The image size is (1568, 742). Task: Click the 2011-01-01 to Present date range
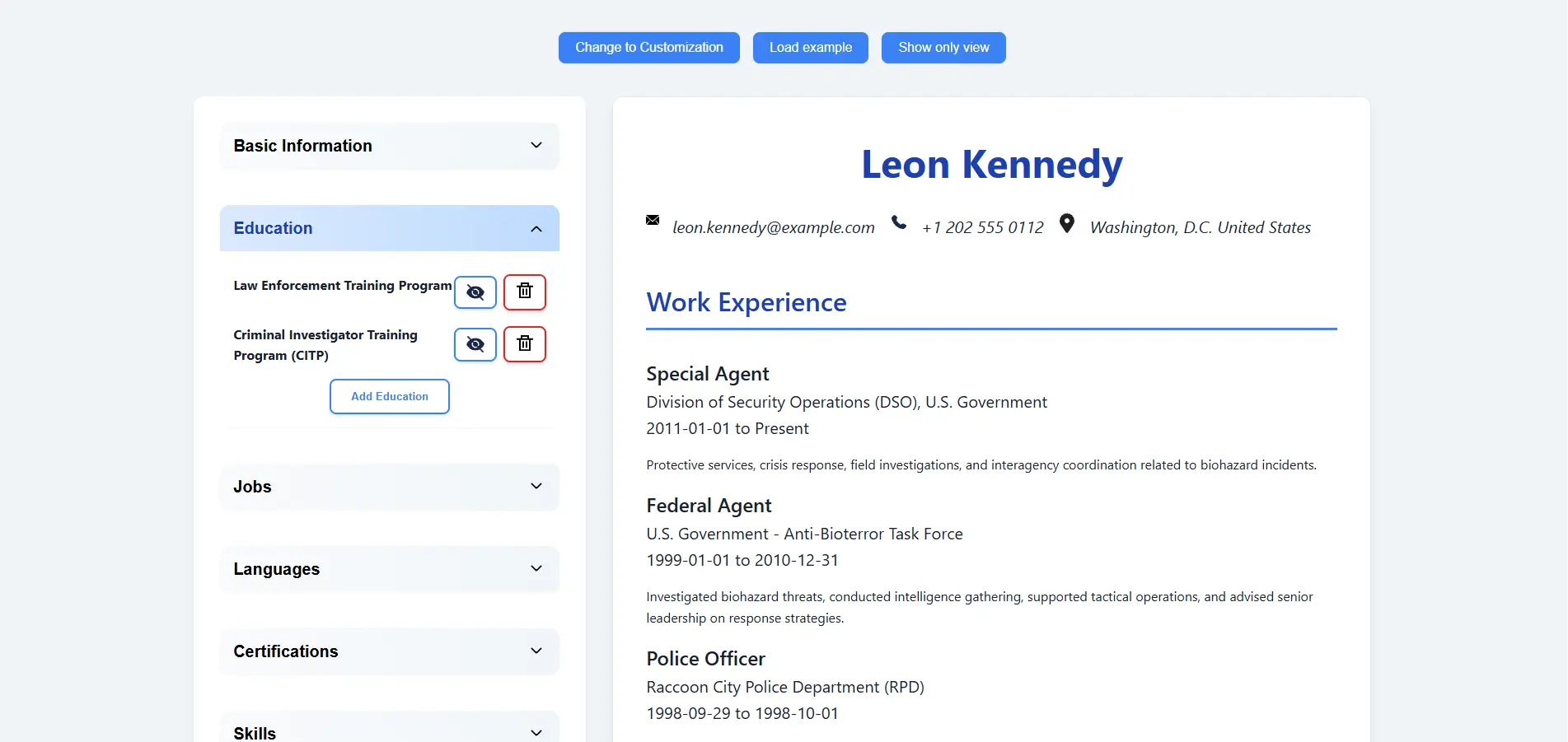(728, 429)
